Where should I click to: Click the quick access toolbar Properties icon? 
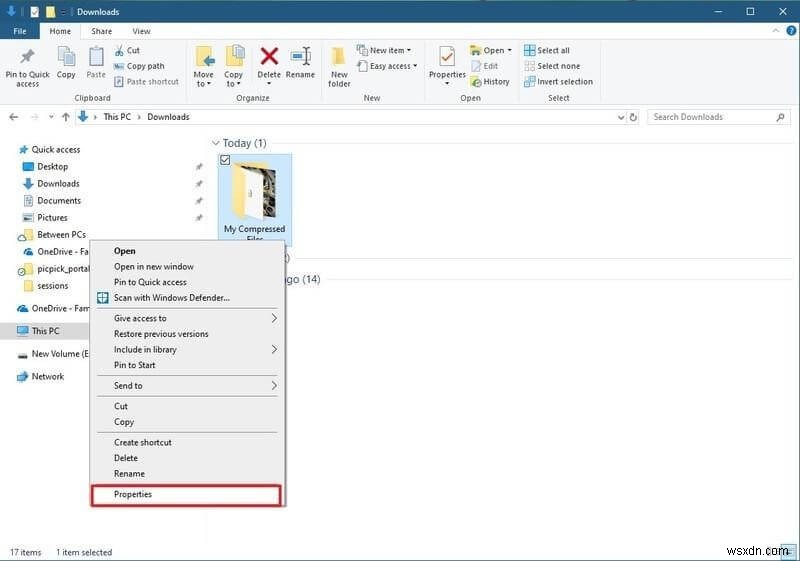[34, 12]
